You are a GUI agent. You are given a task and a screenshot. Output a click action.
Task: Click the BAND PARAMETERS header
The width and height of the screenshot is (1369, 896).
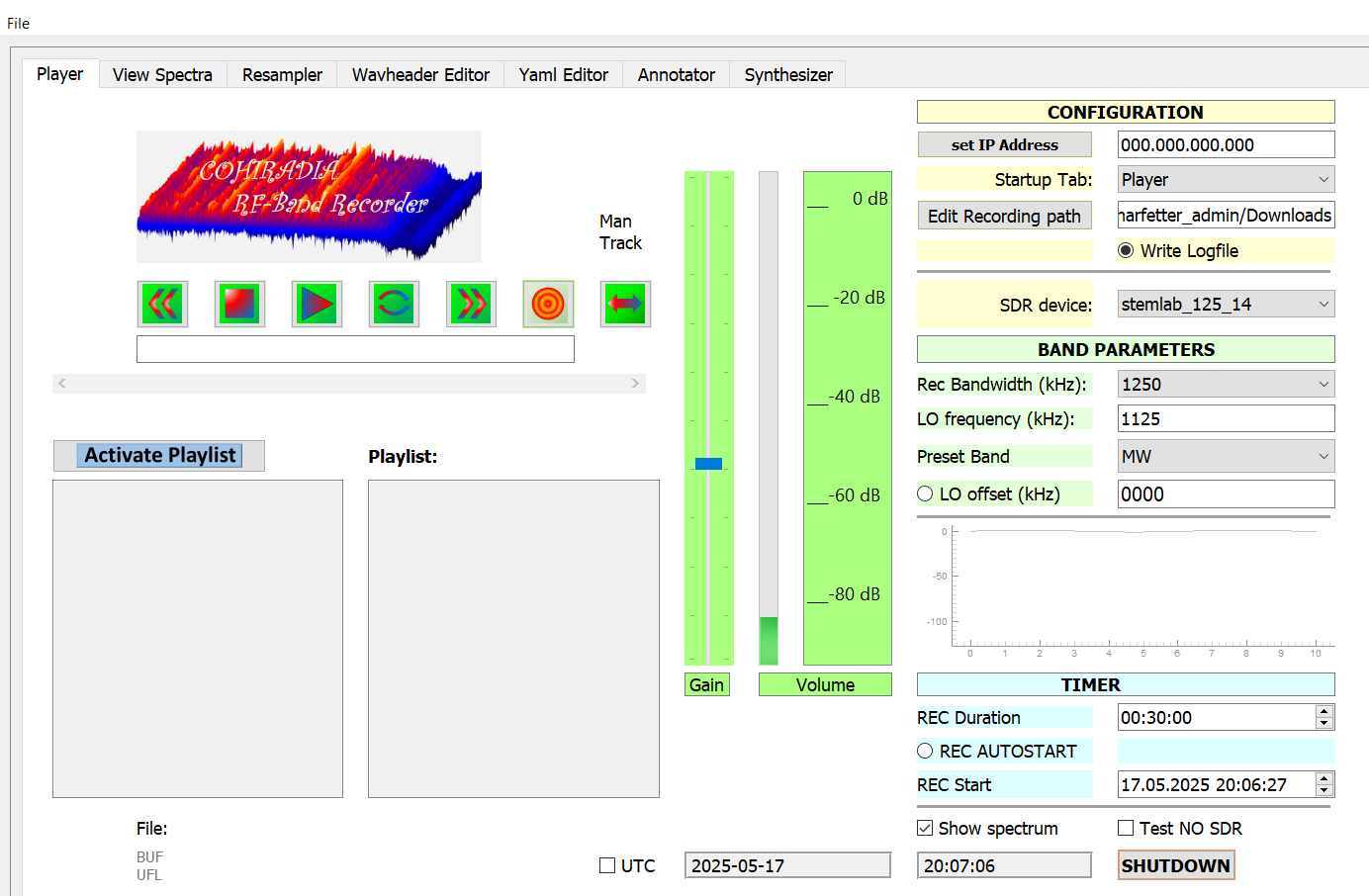click(1126, 349)
